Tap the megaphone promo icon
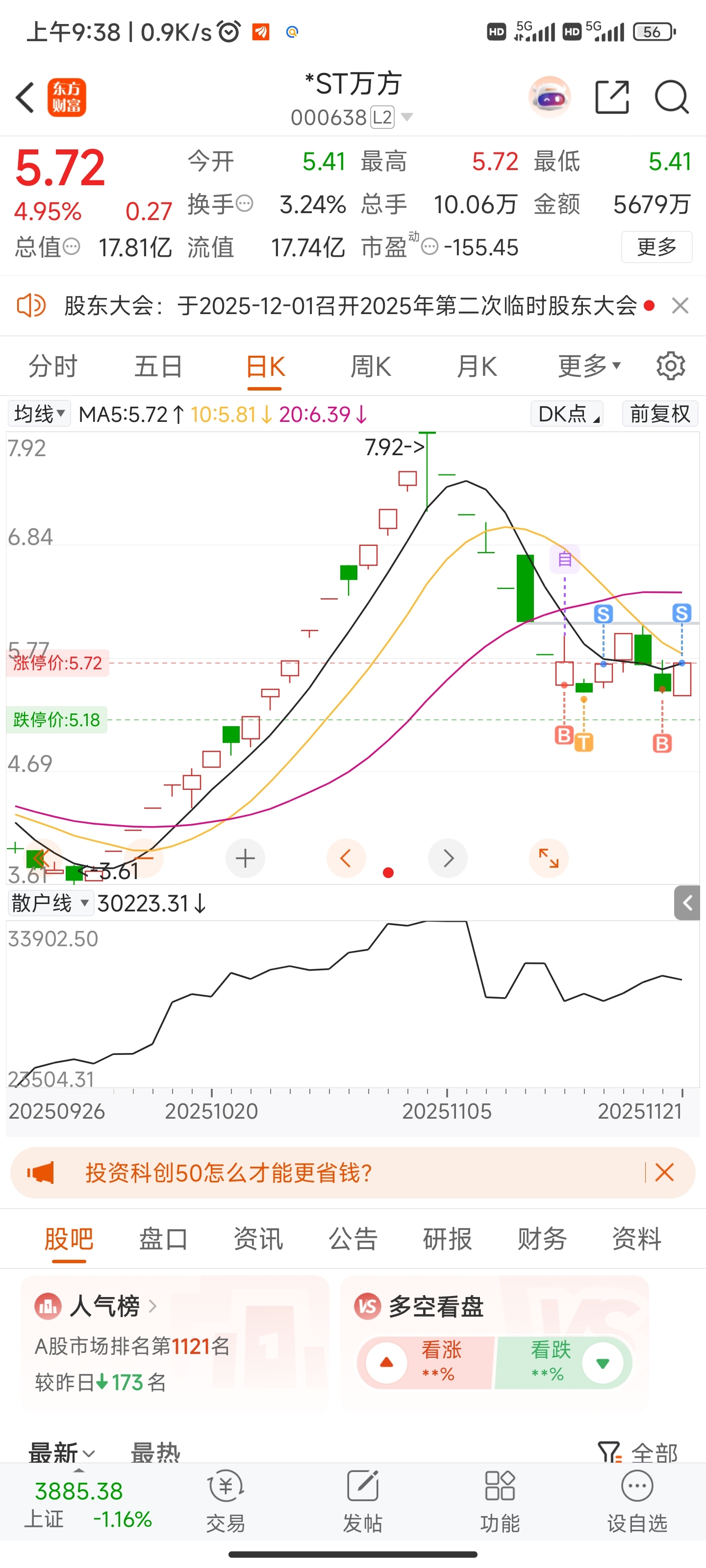The height and width of the screenshot is (1568, 706). click(41, 1173)
